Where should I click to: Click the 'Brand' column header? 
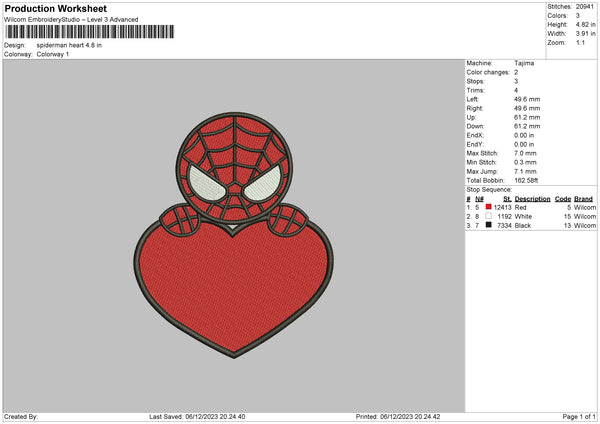[584, 199]
